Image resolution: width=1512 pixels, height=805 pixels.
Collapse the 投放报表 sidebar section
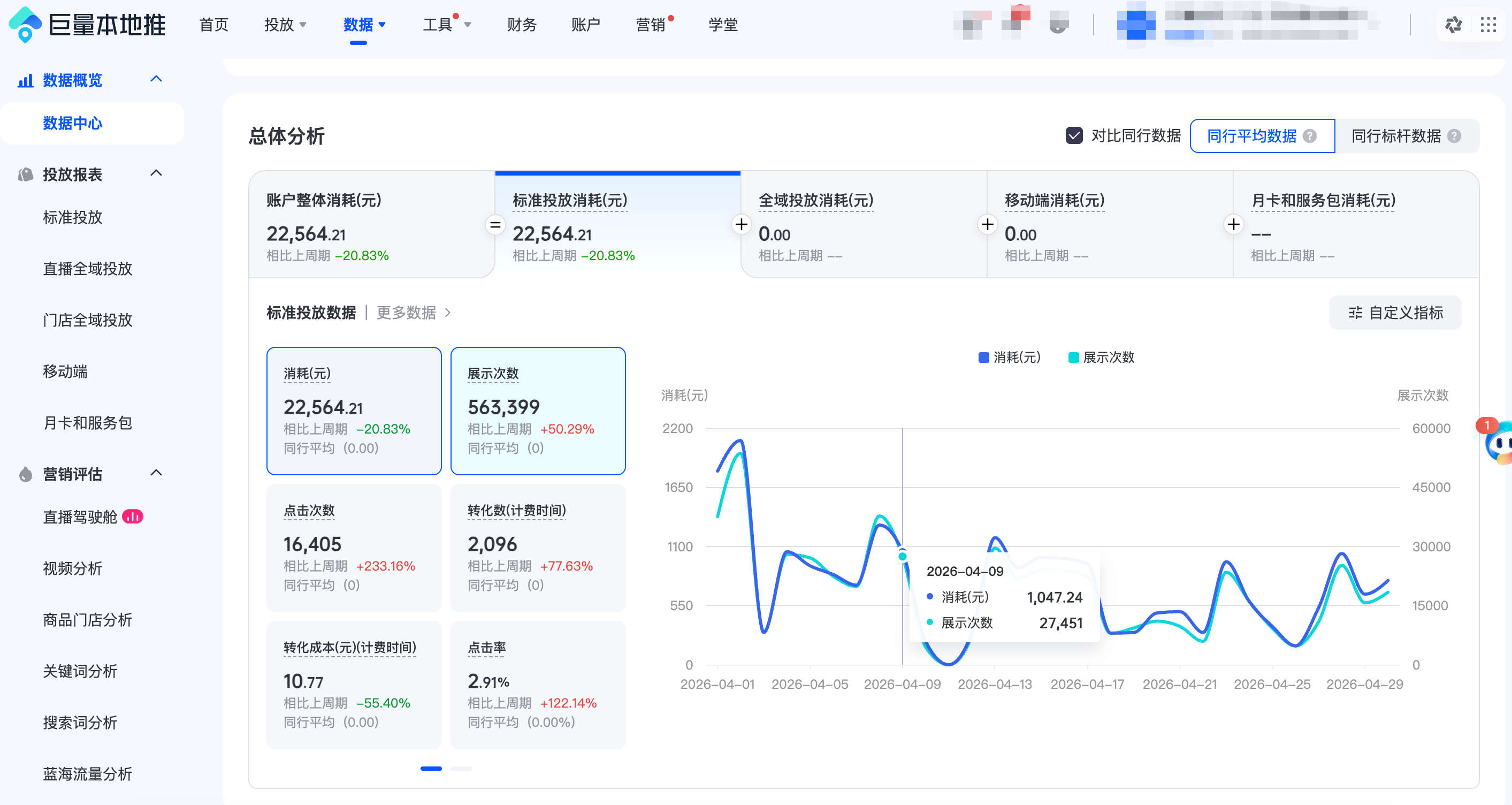[x=156, y=173]
